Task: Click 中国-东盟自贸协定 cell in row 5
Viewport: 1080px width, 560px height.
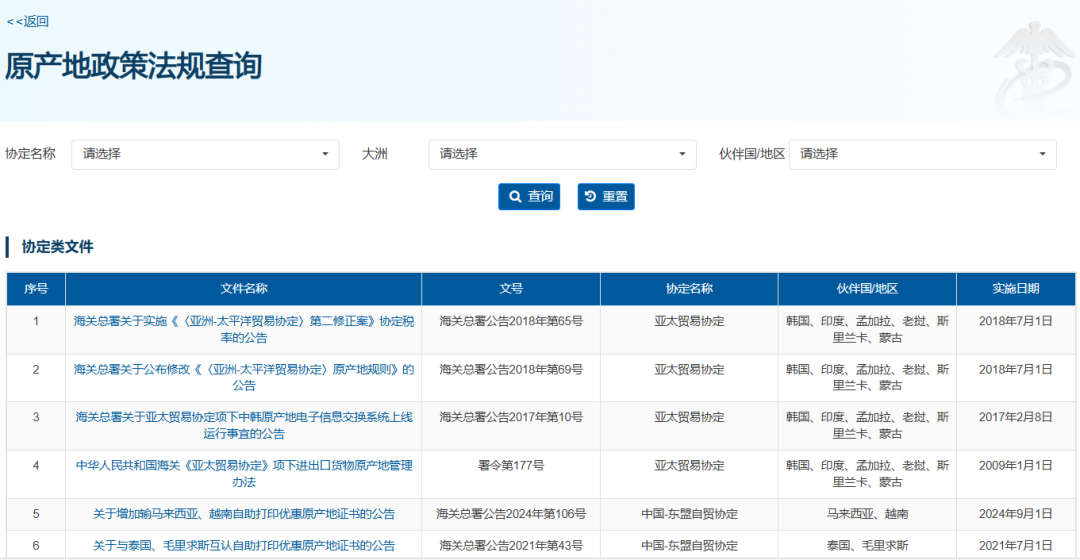Action: point(689,514)
